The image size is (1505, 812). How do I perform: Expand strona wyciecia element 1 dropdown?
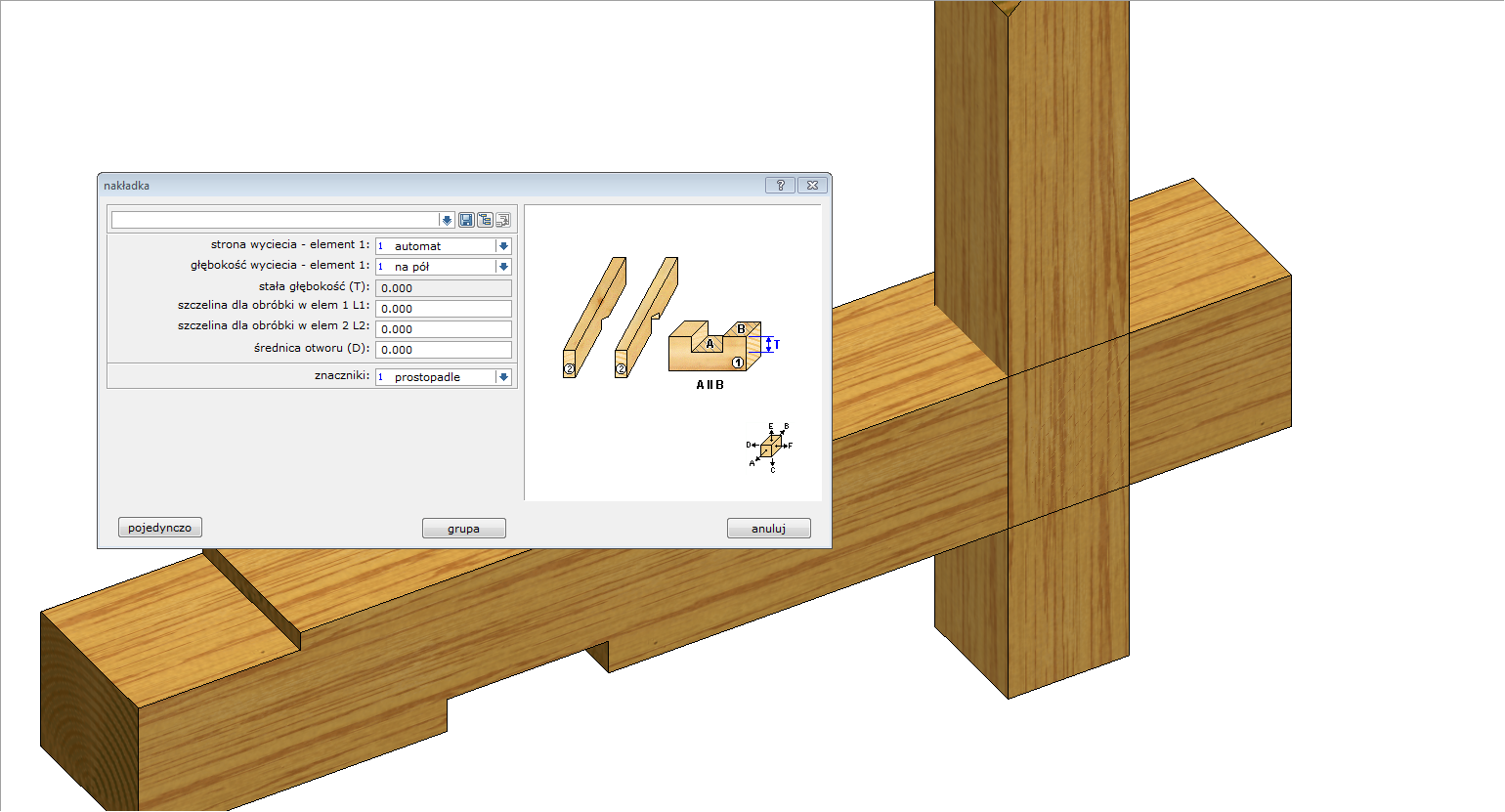503,246
